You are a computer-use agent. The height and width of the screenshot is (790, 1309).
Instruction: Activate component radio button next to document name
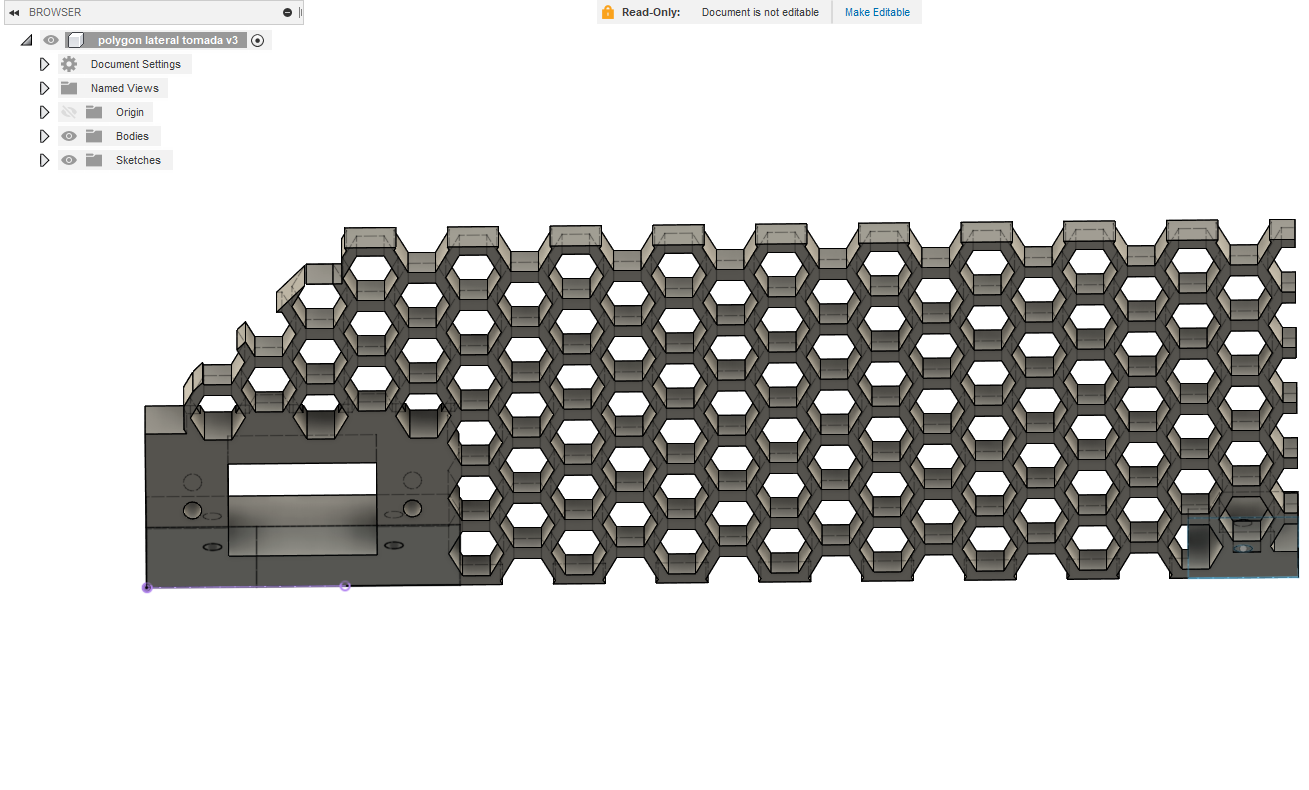coord(258,40)
